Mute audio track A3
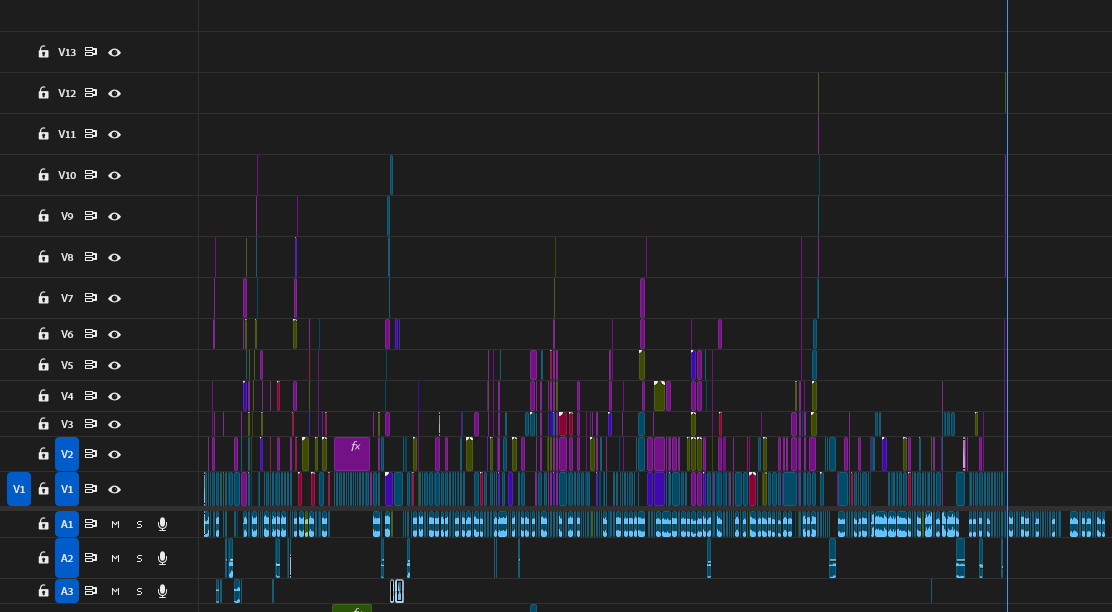Viewport: 1112px width, 612px height. pyautogui.click(x=116, y=591)
